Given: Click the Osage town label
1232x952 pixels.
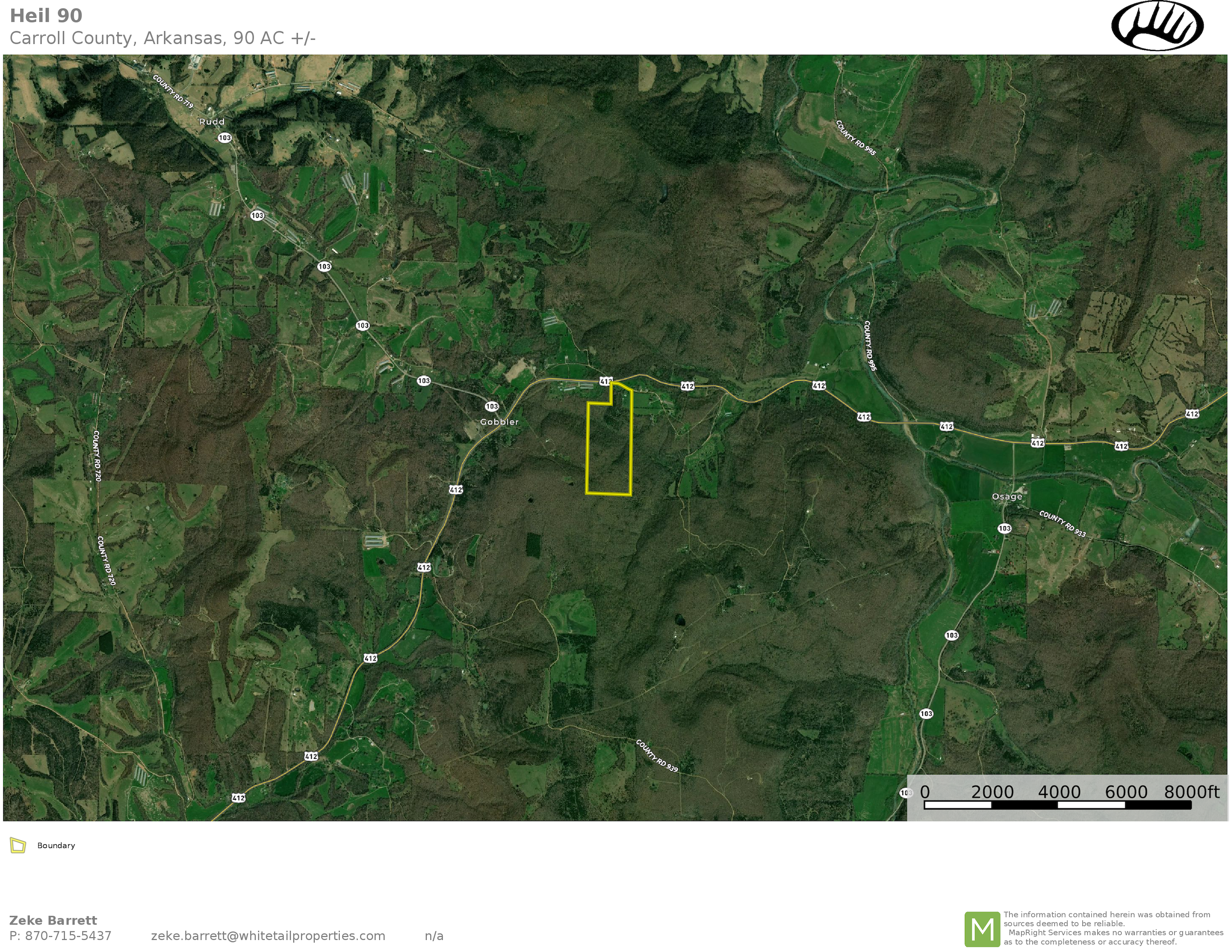Looking at the screenshot, I should click(x=1007, y=496).
